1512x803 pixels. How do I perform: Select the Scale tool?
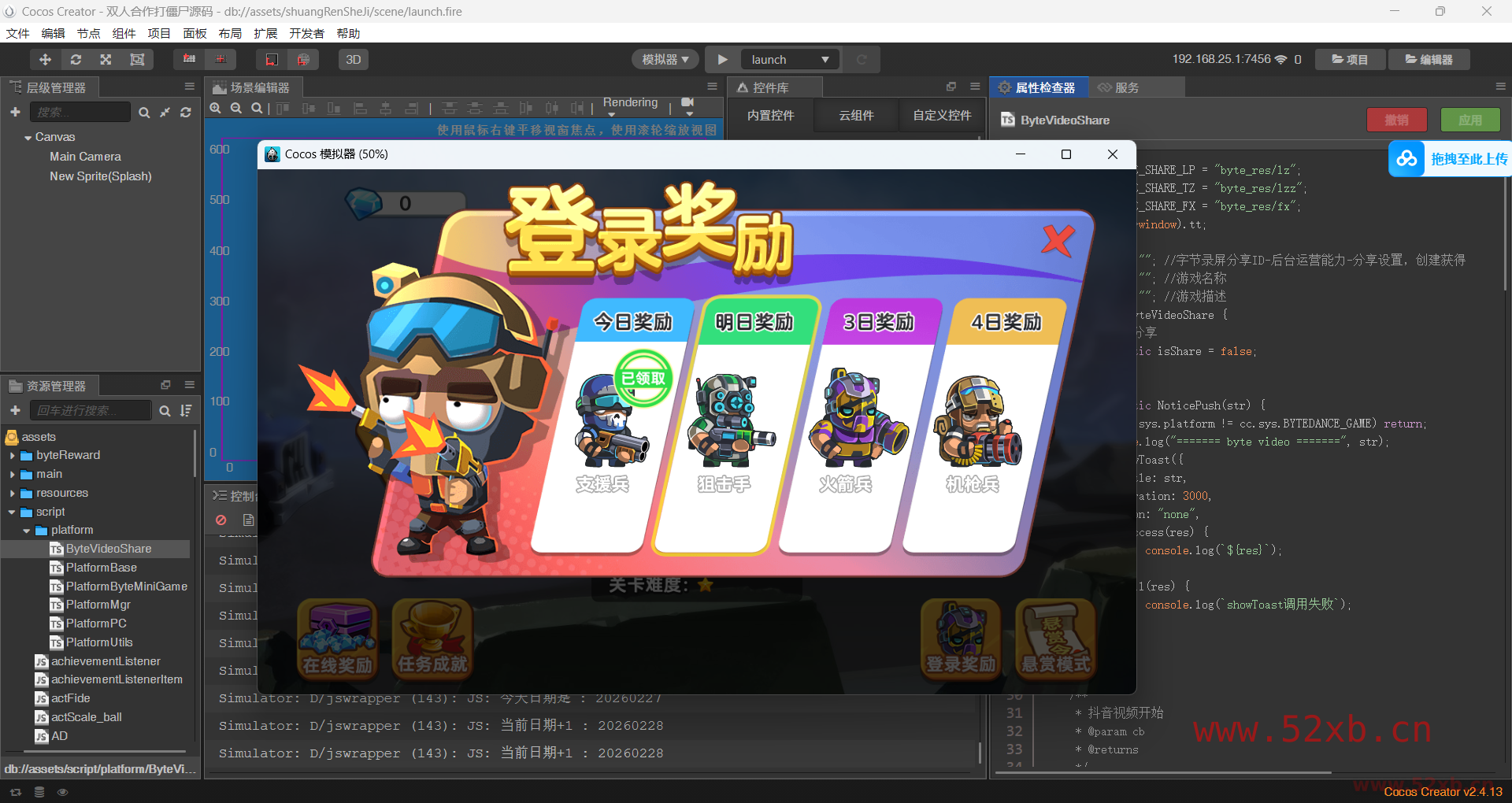(x=106, y=59)
